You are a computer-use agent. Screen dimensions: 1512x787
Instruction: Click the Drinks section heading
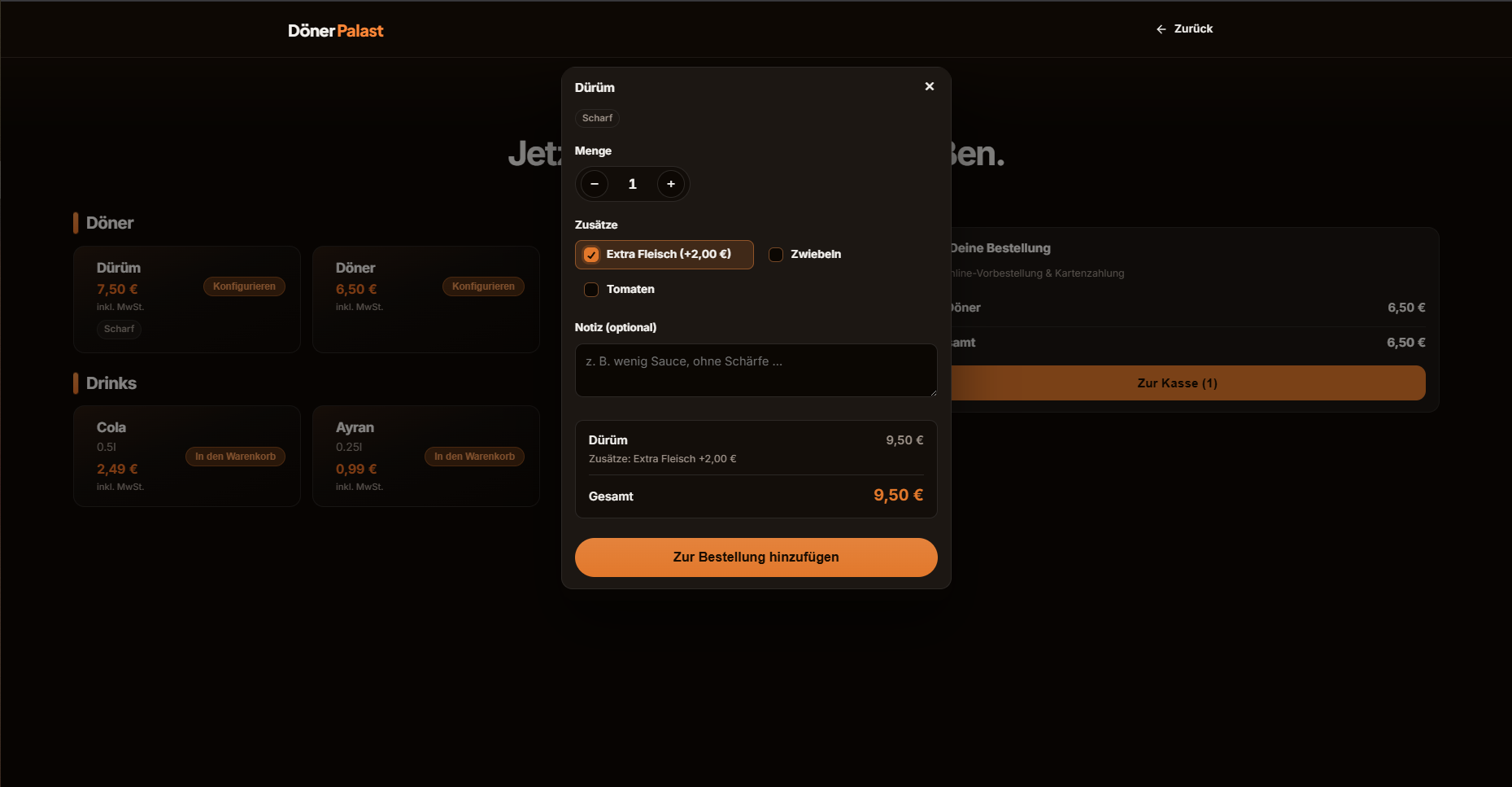click(x=111, y=383)
